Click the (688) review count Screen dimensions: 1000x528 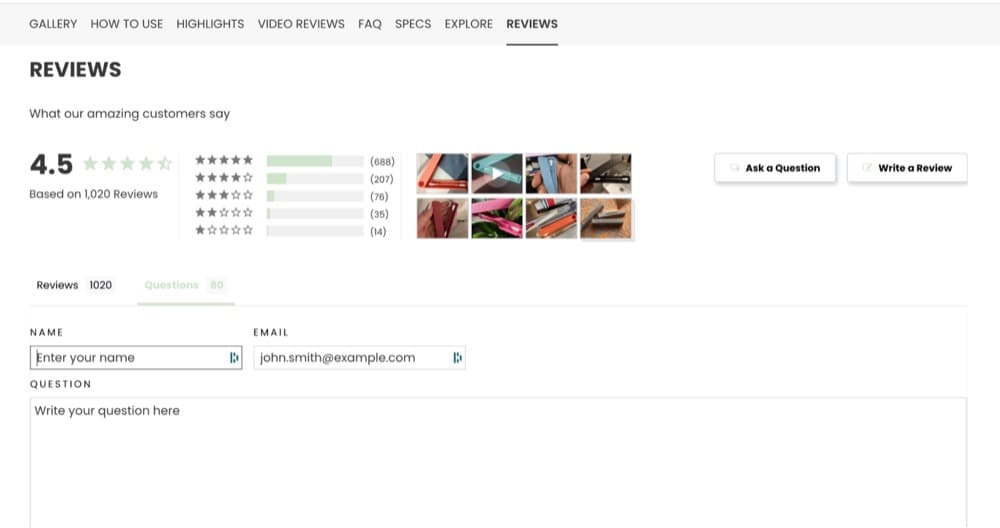pos(382,161)
